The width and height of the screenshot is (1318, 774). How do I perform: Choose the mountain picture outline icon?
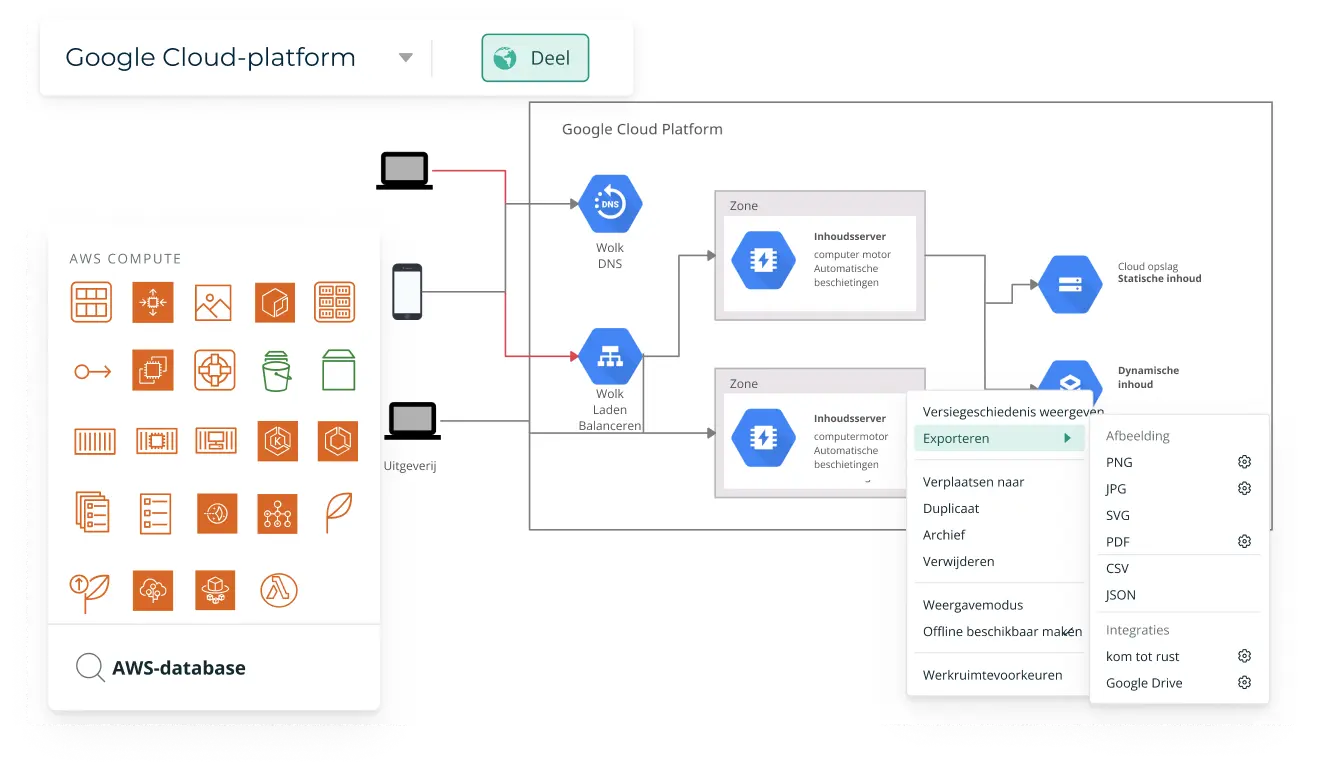coord(213,302)
